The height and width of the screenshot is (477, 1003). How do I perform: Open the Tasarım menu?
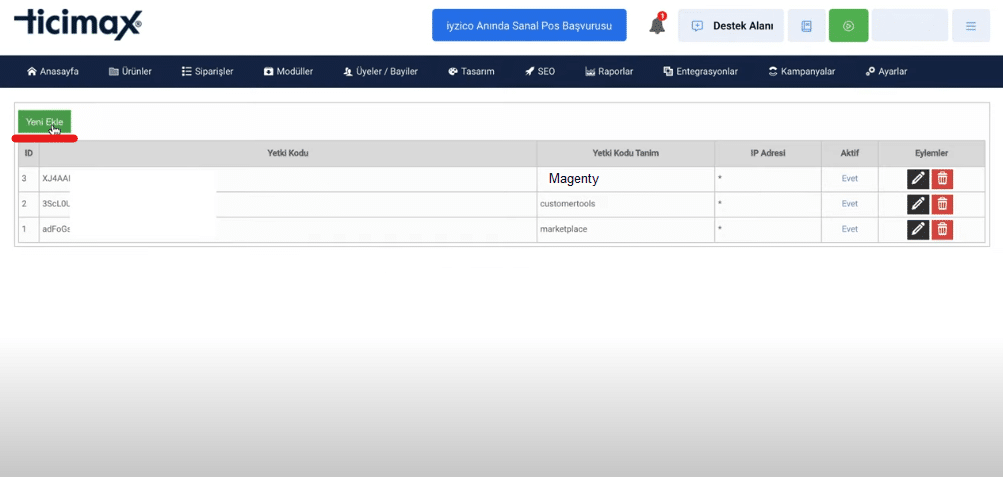(471, 72)
